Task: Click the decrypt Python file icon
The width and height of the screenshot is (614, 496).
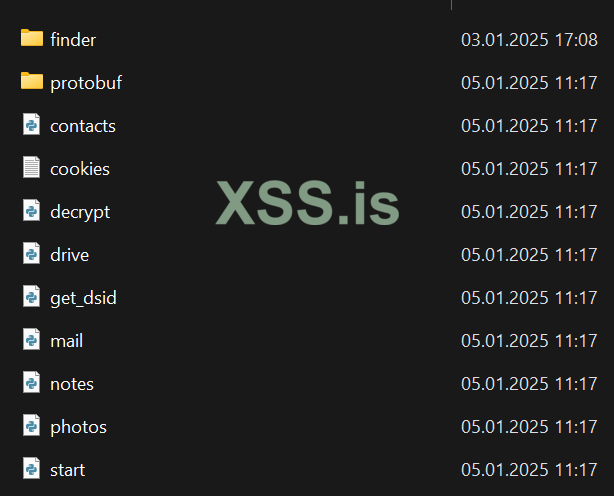Action: coord(32,211)
